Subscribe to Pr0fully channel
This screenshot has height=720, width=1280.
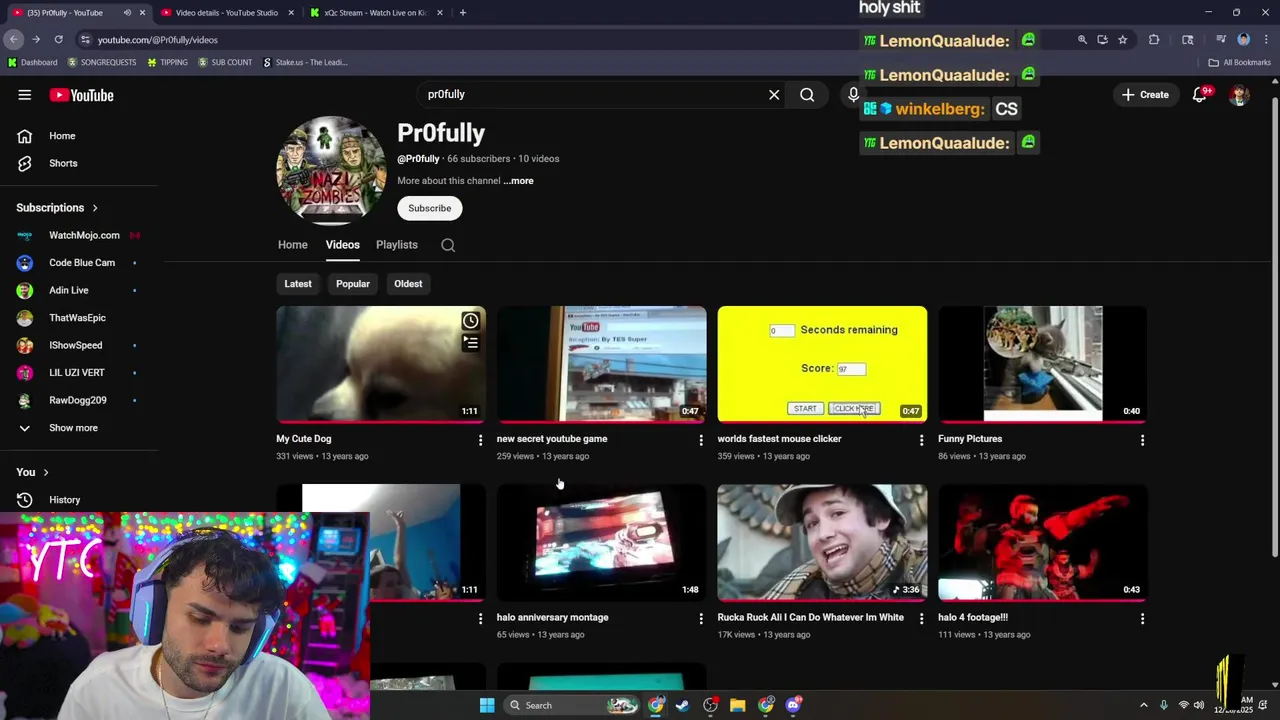point(429,208)
